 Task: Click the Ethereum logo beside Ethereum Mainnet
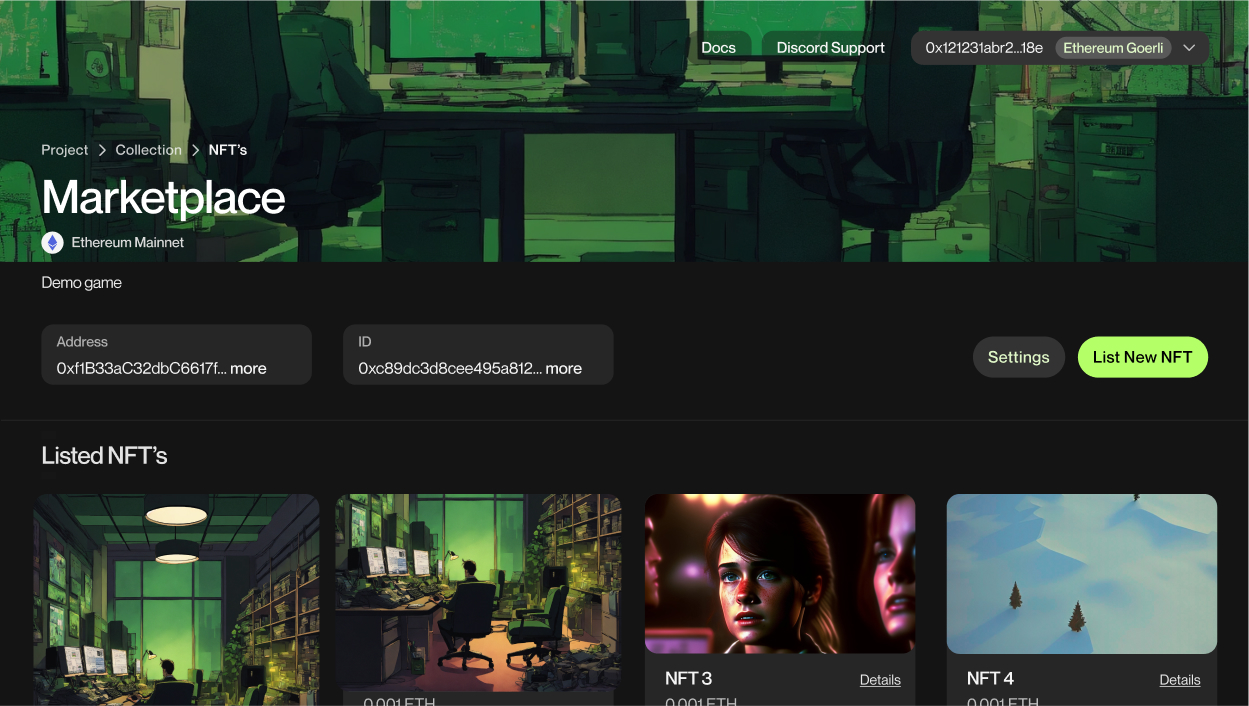51,242
